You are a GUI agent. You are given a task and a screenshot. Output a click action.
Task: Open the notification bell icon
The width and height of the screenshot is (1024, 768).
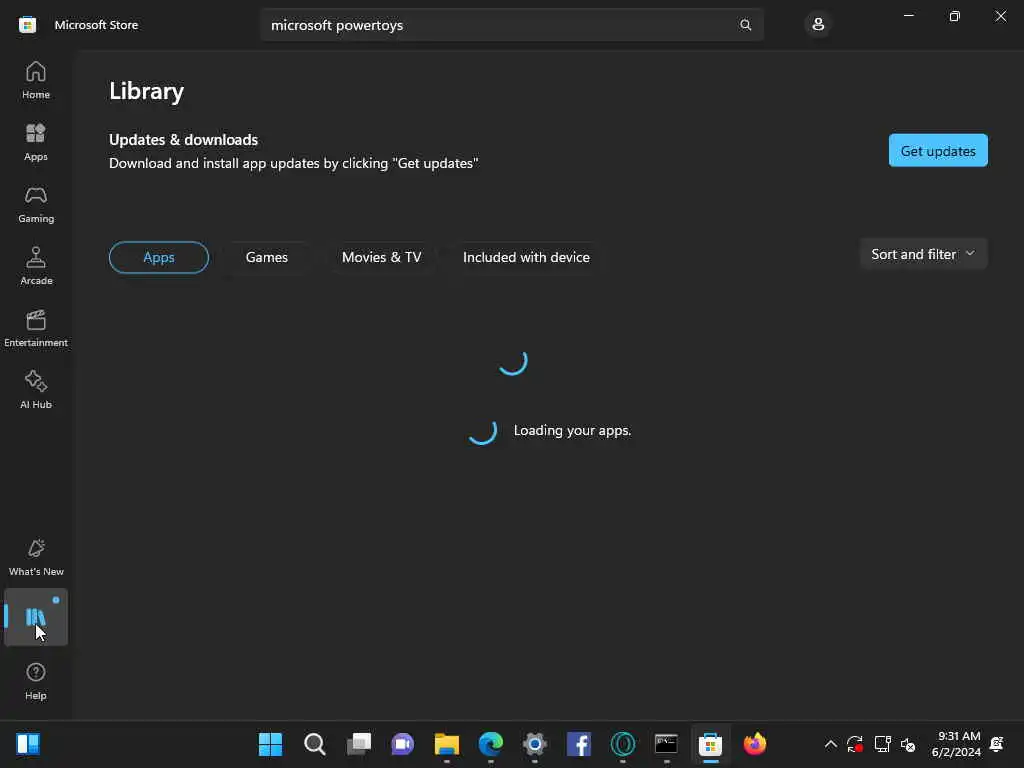point(997,744)
